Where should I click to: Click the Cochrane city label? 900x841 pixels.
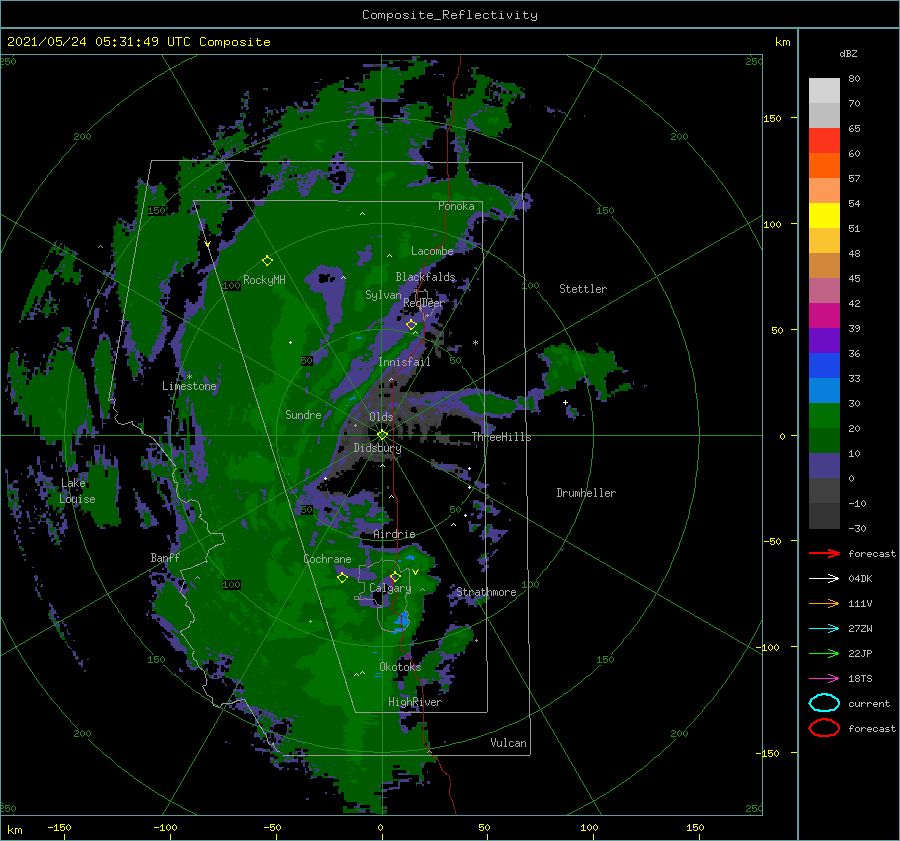[327, 559]
